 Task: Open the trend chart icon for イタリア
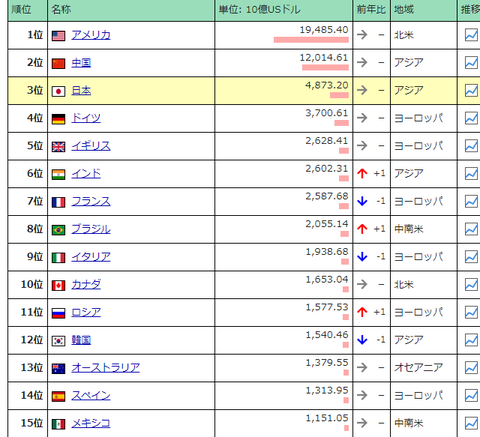tap(471, 257)
